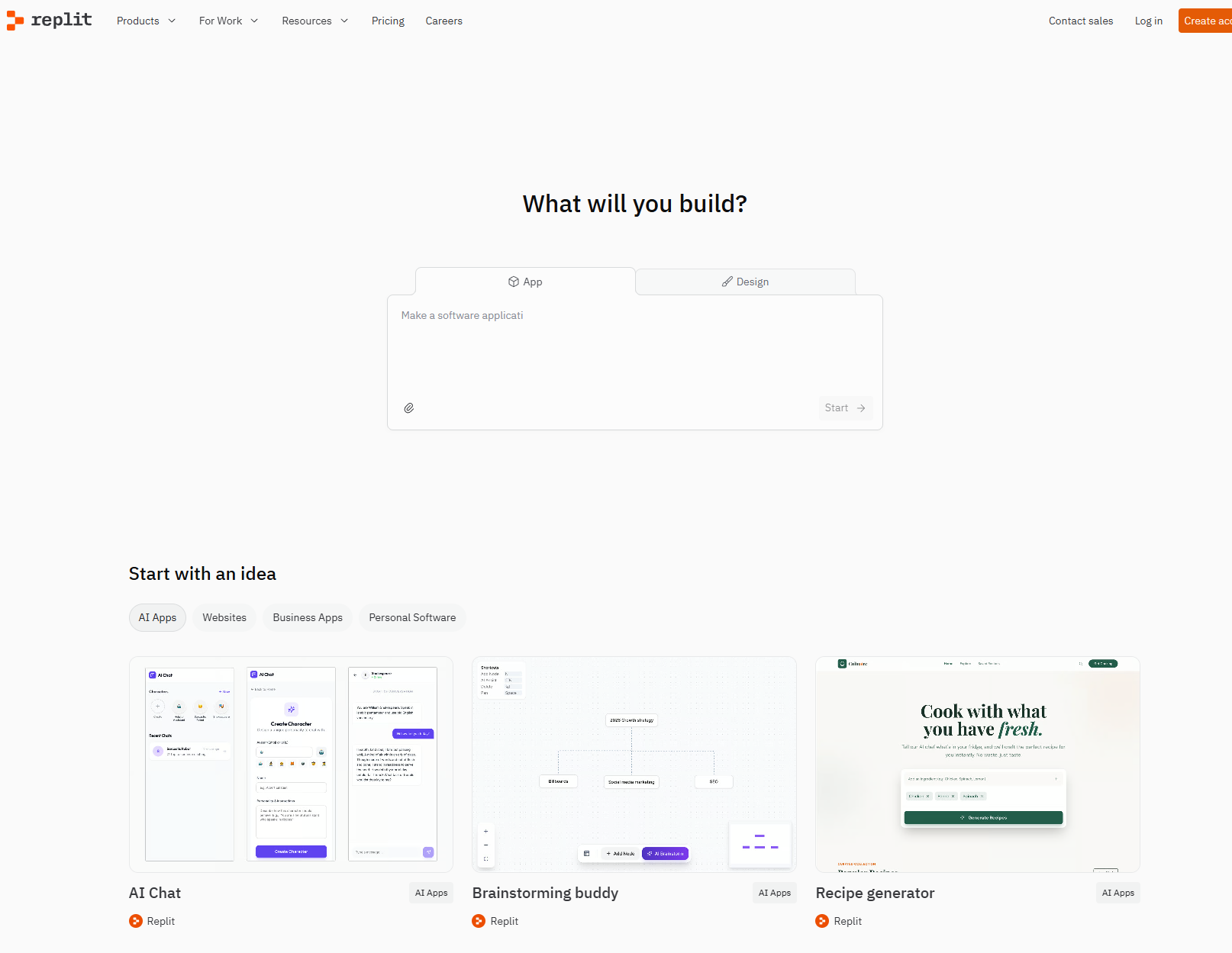Click the Replit logo
The width and height of the screenshot is (1232, 953).
(x=49, y=21)
